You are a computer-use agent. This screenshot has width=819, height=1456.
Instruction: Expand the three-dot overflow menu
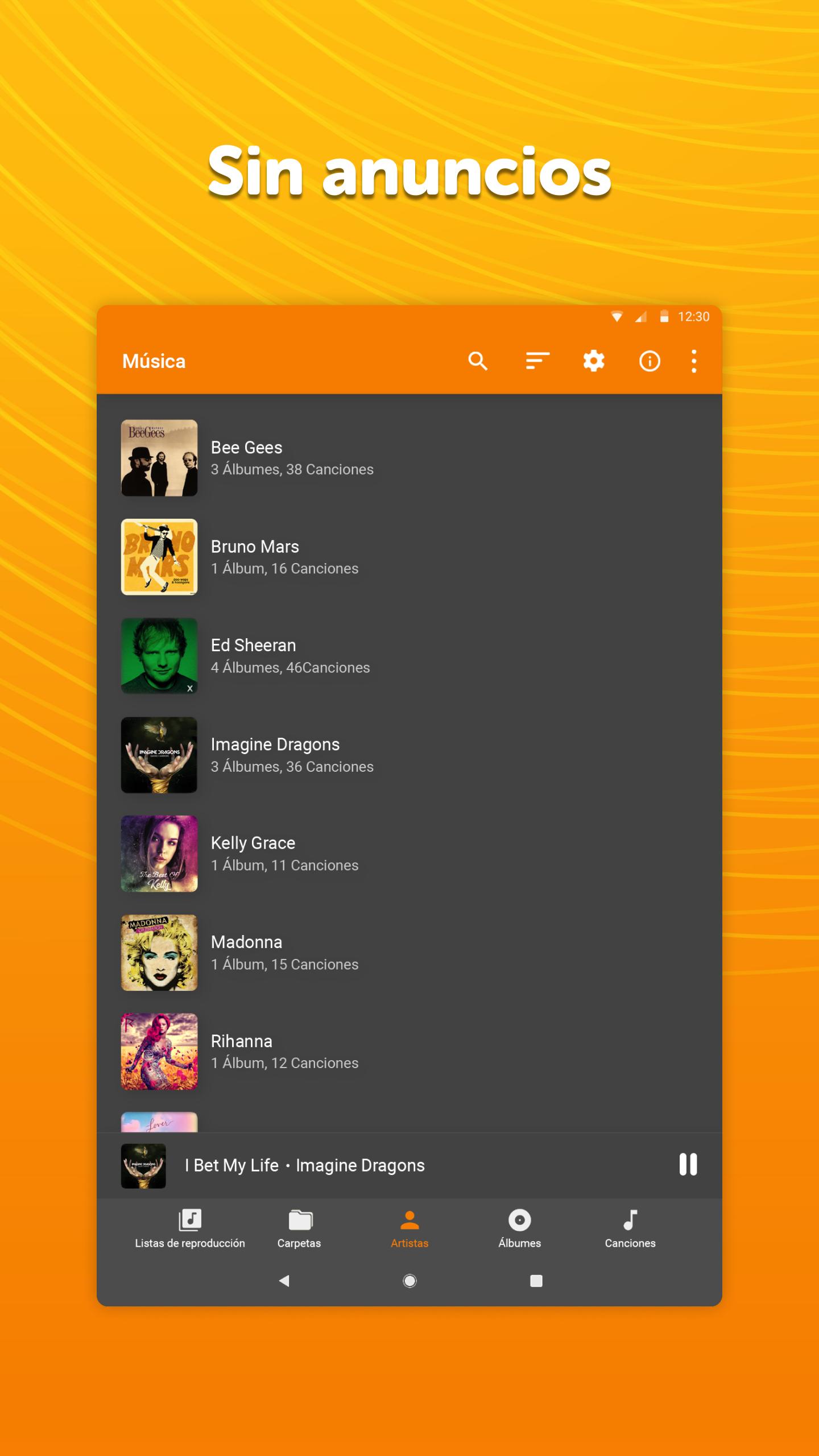pos(694,361)
